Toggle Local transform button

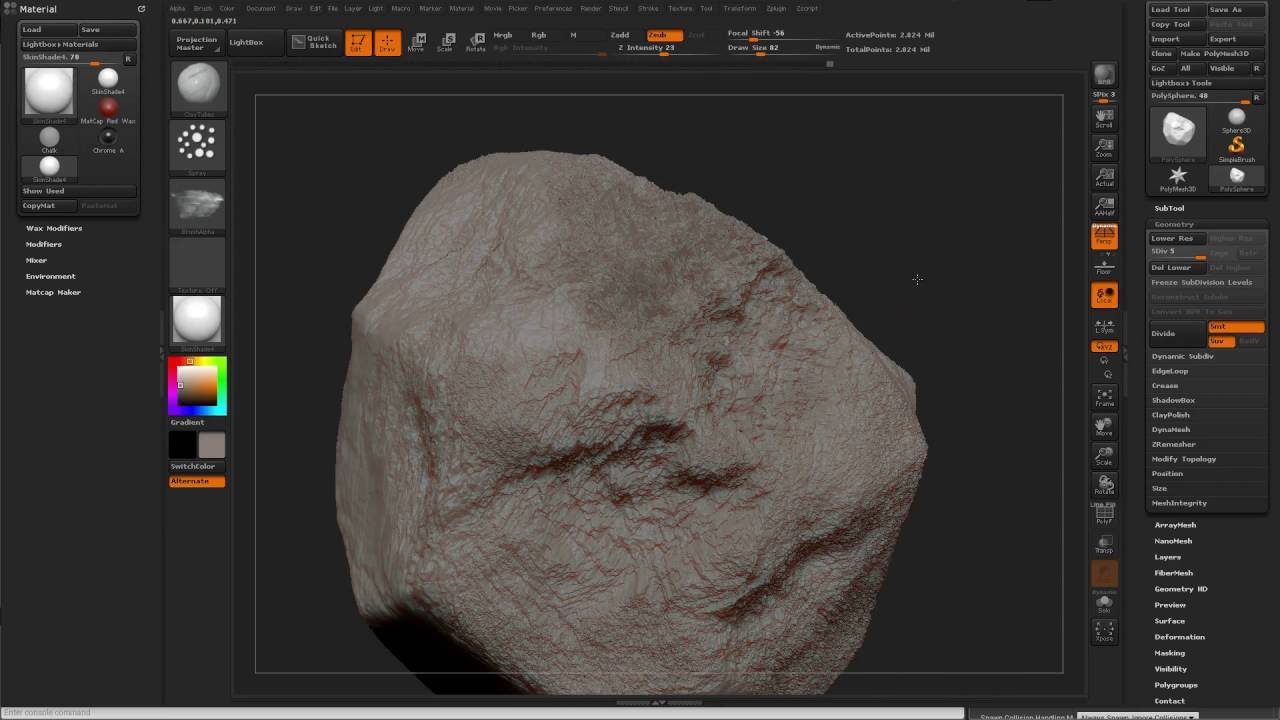pos(1104,295)
